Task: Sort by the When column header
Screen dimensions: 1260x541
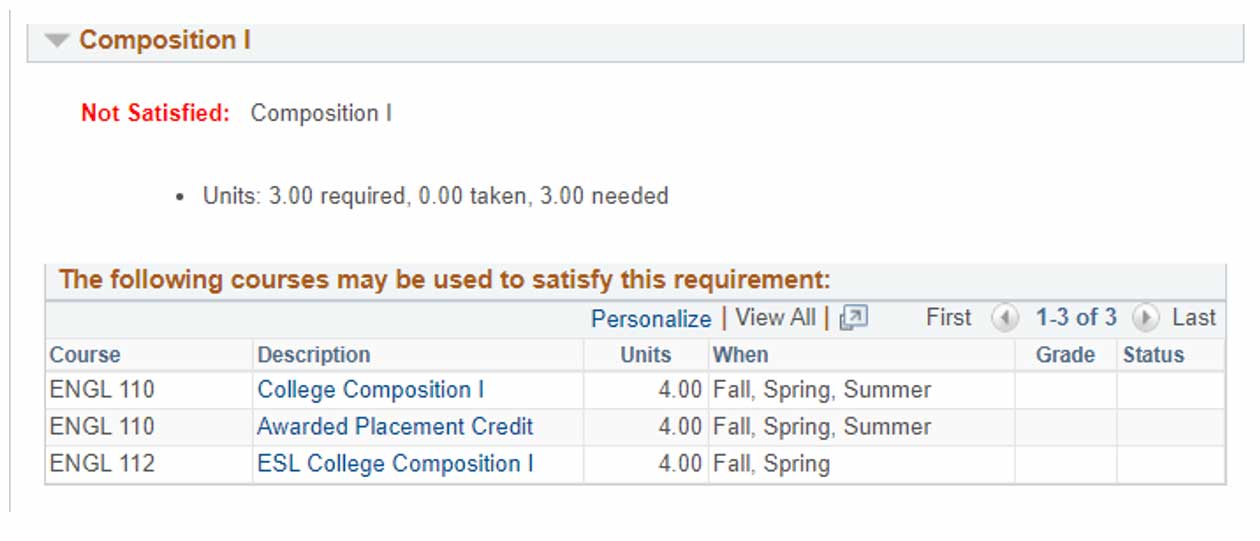Action: (x=740, y=355)
